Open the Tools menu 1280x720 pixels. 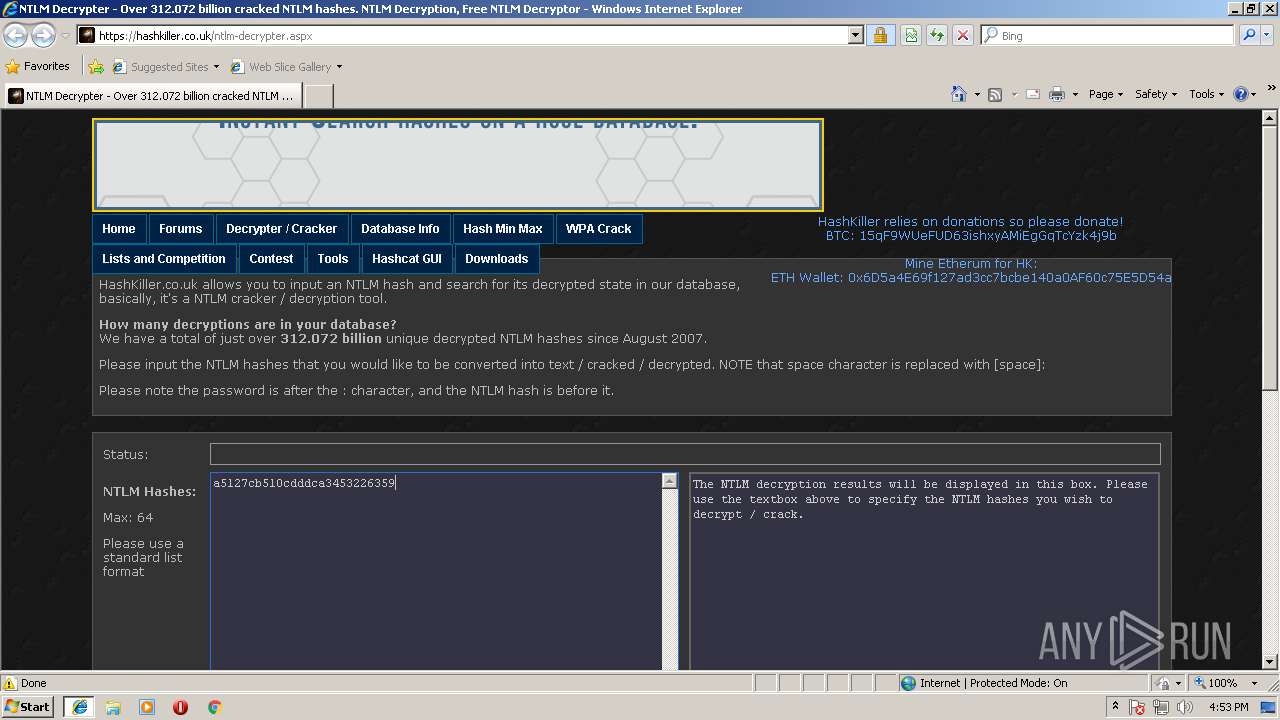(x=1207, y=94)
